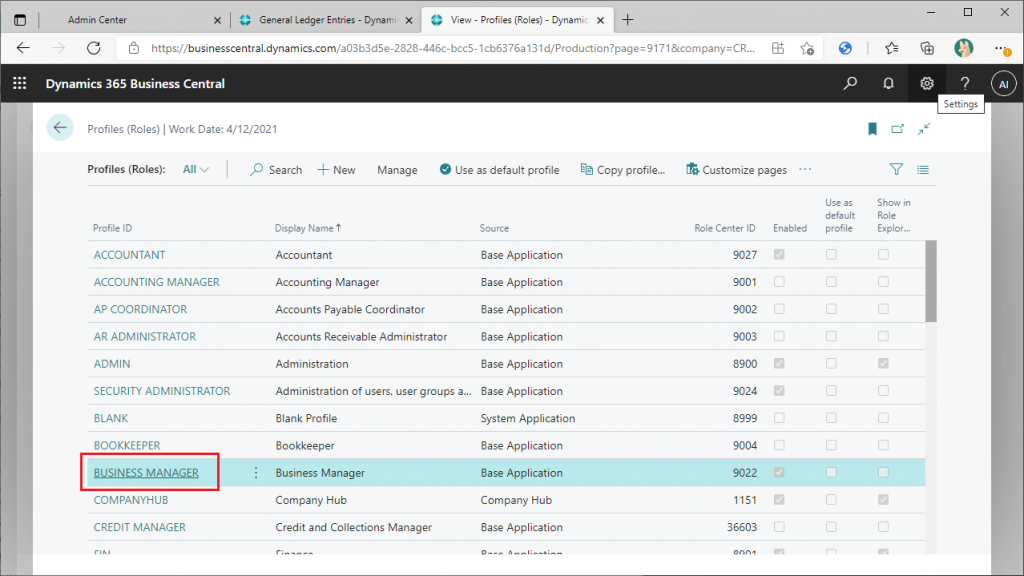Show more actions ellipsis in the action bar

tap(805, 169)
